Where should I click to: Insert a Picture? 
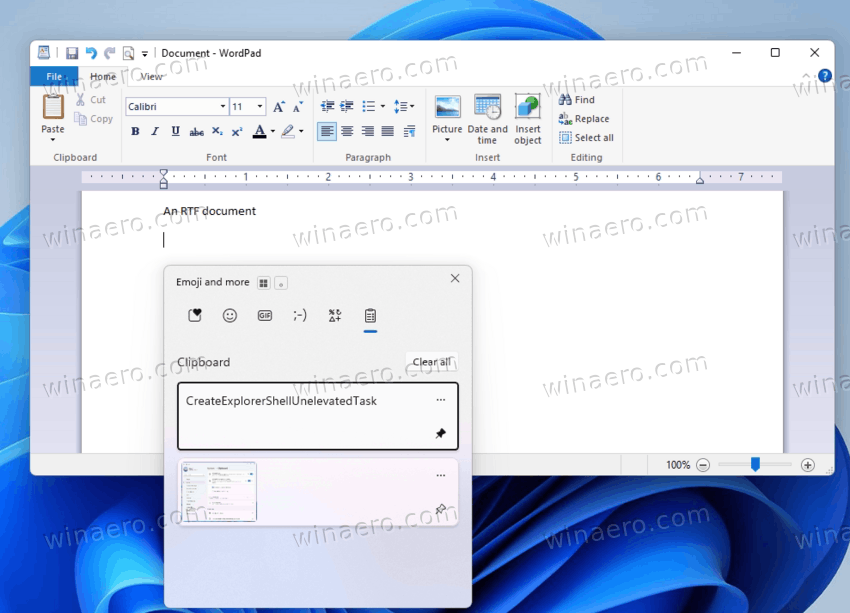click(447, 114)
